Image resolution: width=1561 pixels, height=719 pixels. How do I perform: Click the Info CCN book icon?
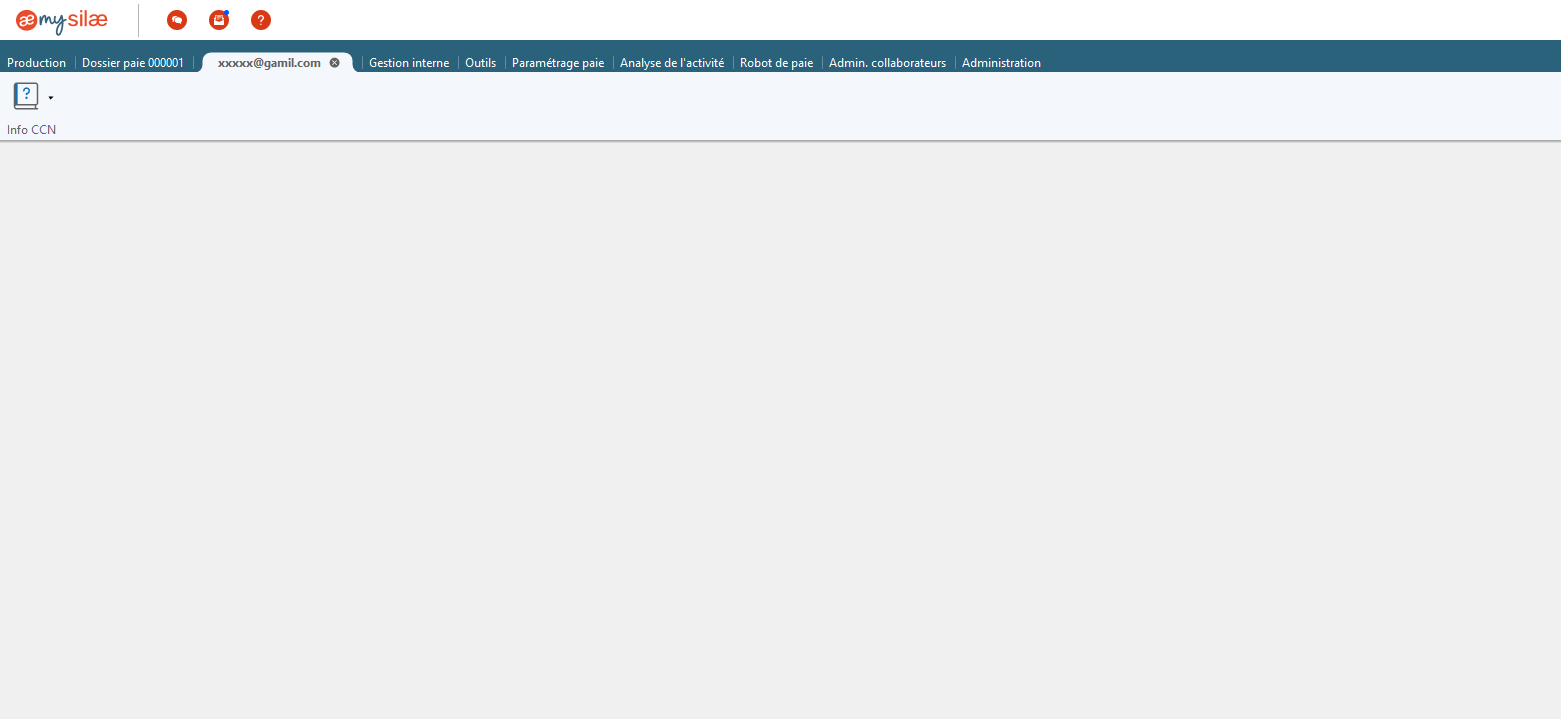click(26, 96)
